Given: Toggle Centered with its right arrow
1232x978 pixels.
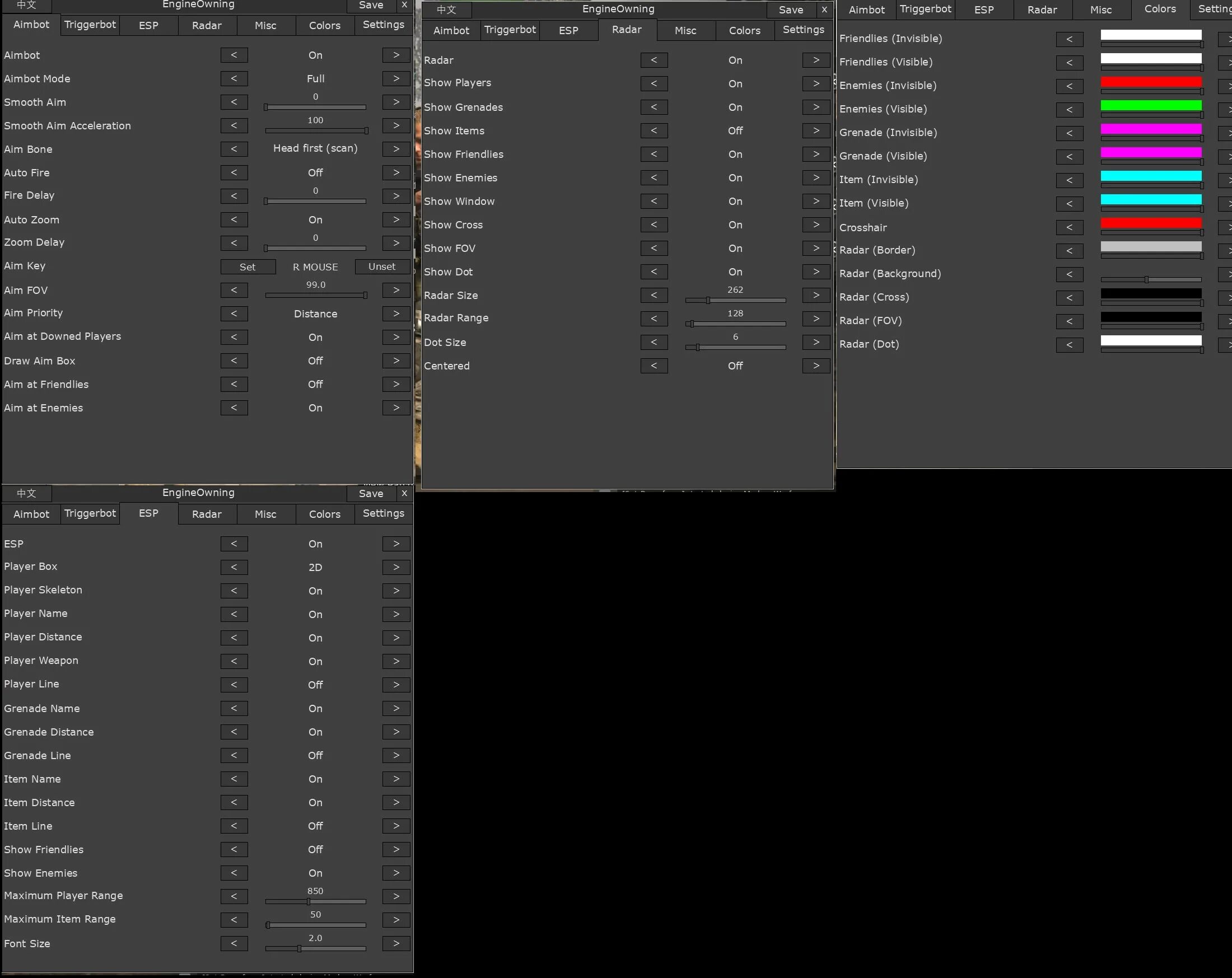Looking at the screenshot, I should click(x=816, y=366).
